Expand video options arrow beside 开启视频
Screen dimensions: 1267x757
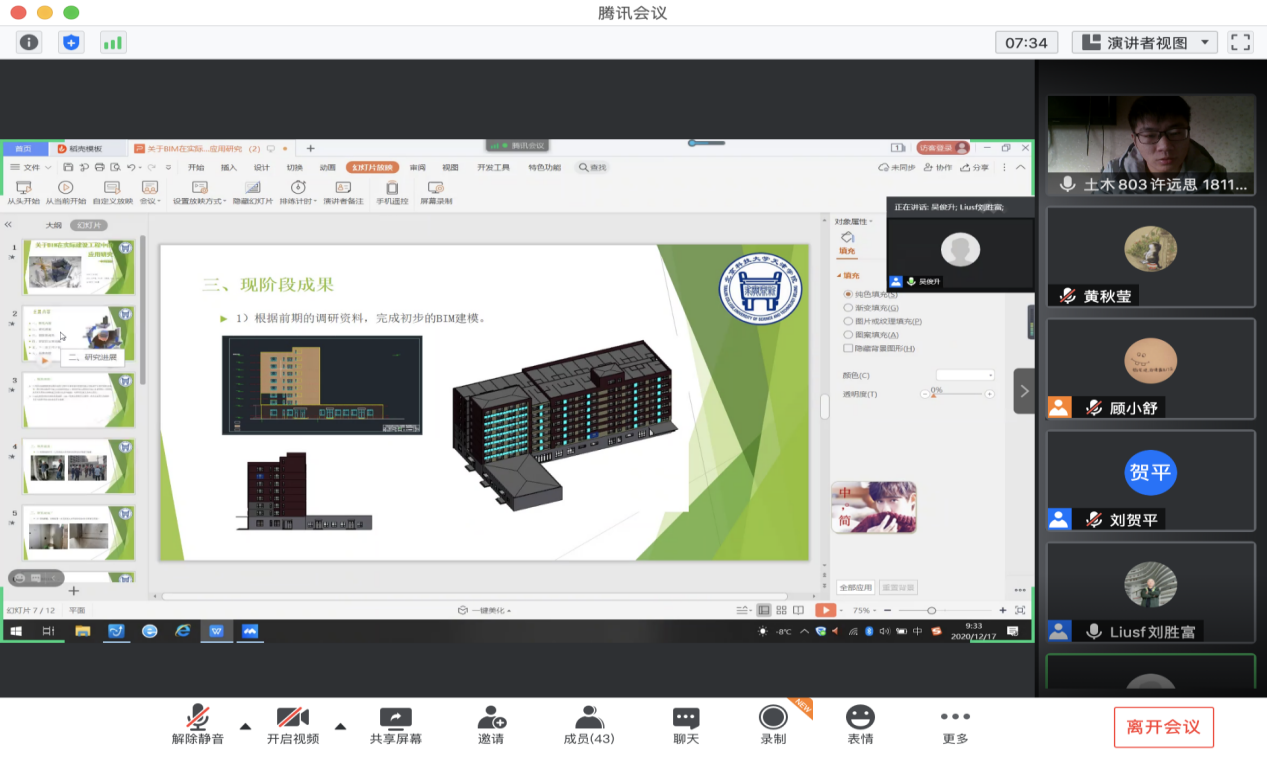[340, 726]
